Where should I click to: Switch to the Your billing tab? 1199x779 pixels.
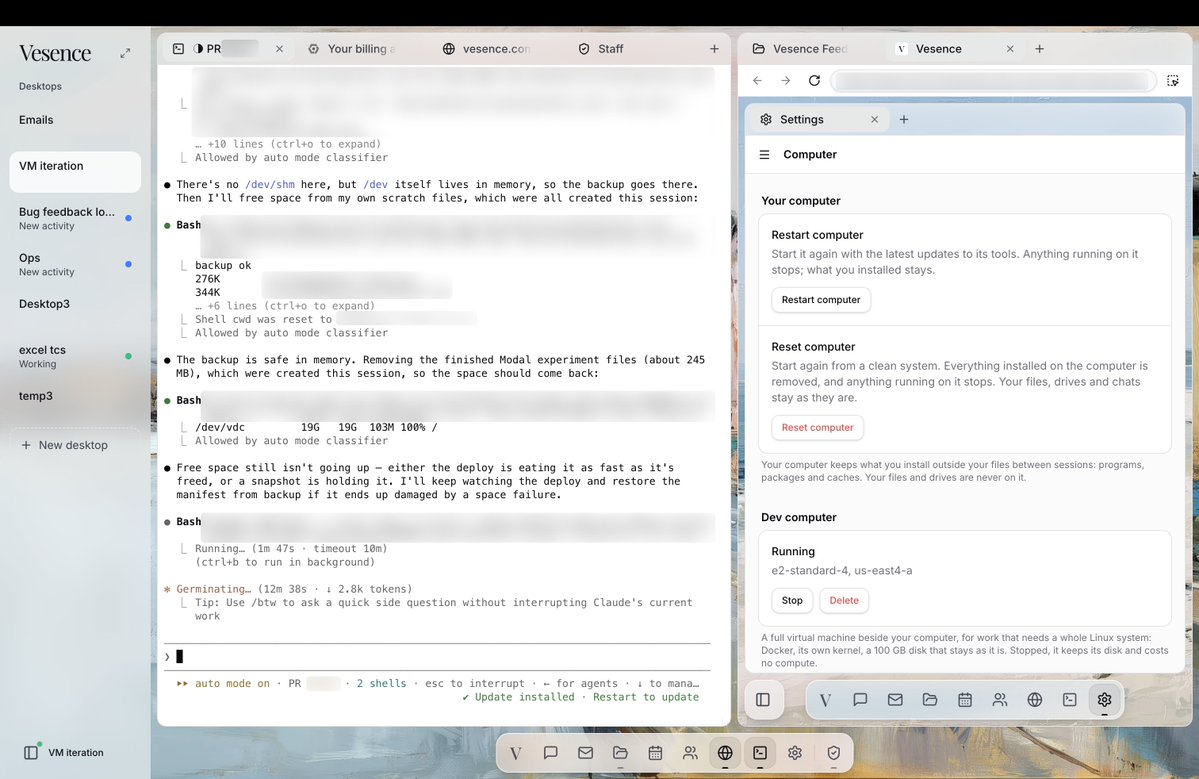click(x=353, y=49)
